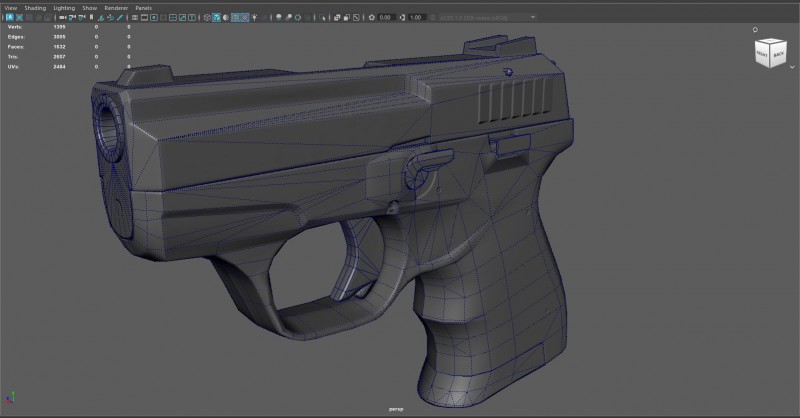Toggle the Film Gate icon

[144, 17]
